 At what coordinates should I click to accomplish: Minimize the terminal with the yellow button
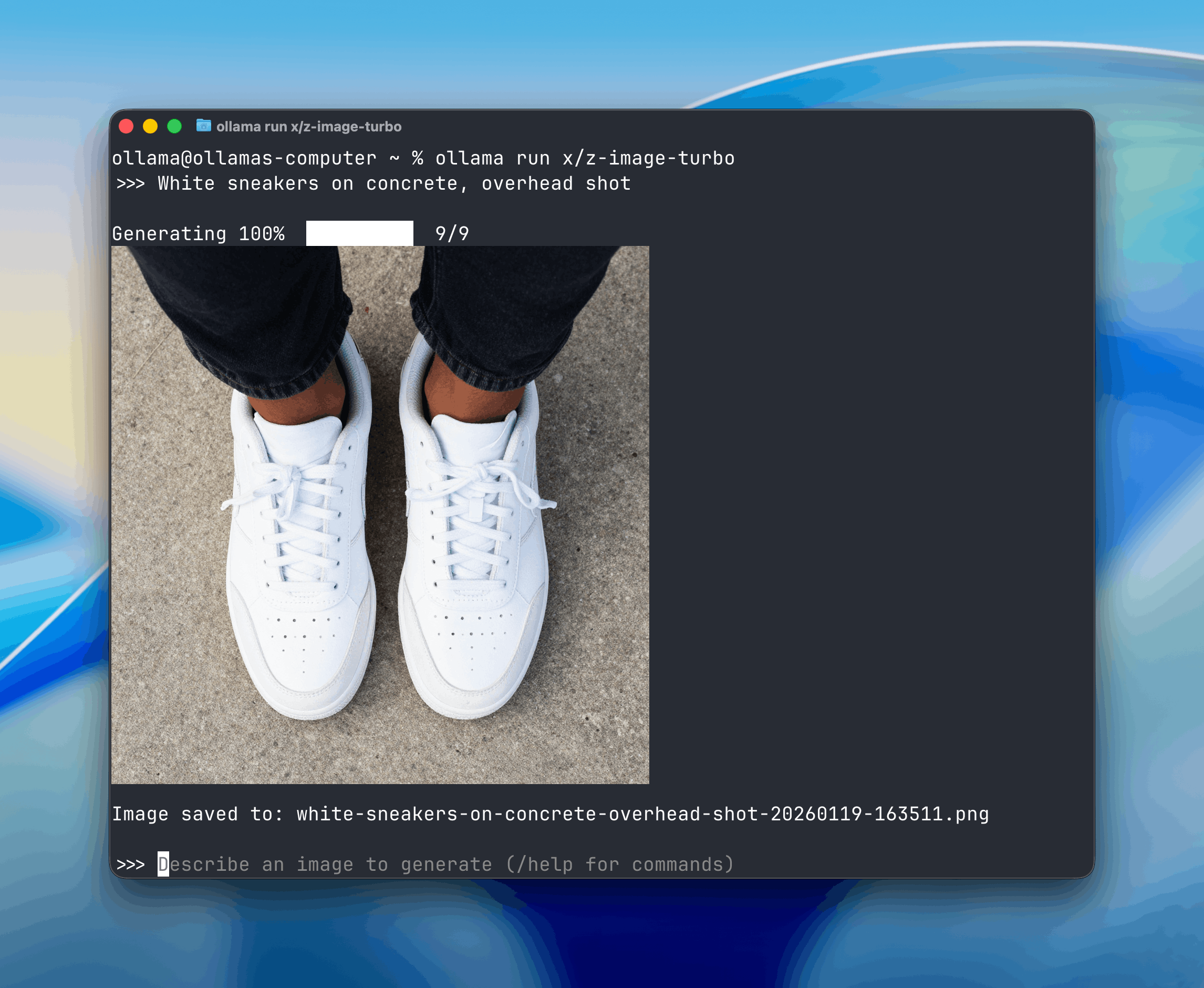click(150, 126)
